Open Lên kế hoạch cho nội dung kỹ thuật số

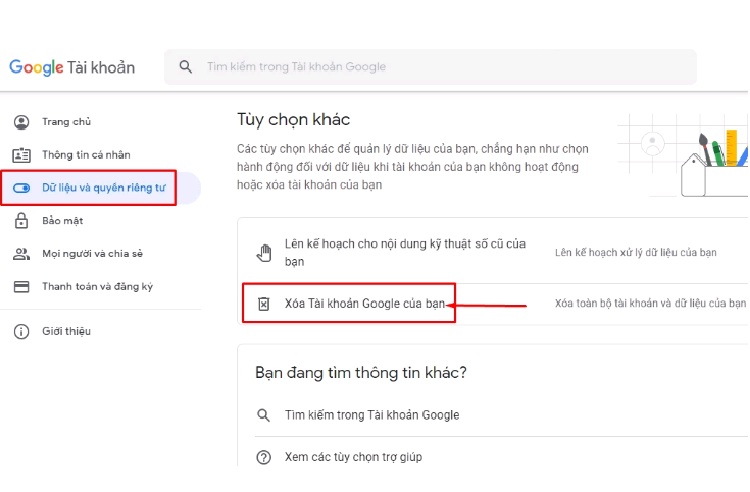click(405, 252)
